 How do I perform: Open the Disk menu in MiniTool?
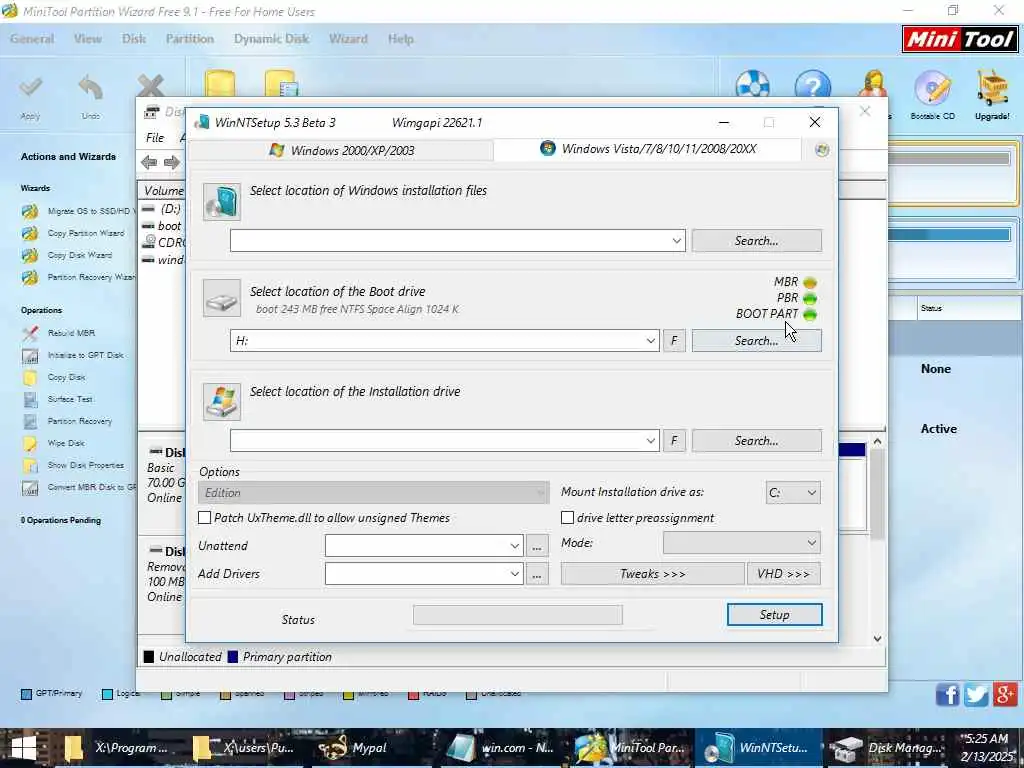134,39
